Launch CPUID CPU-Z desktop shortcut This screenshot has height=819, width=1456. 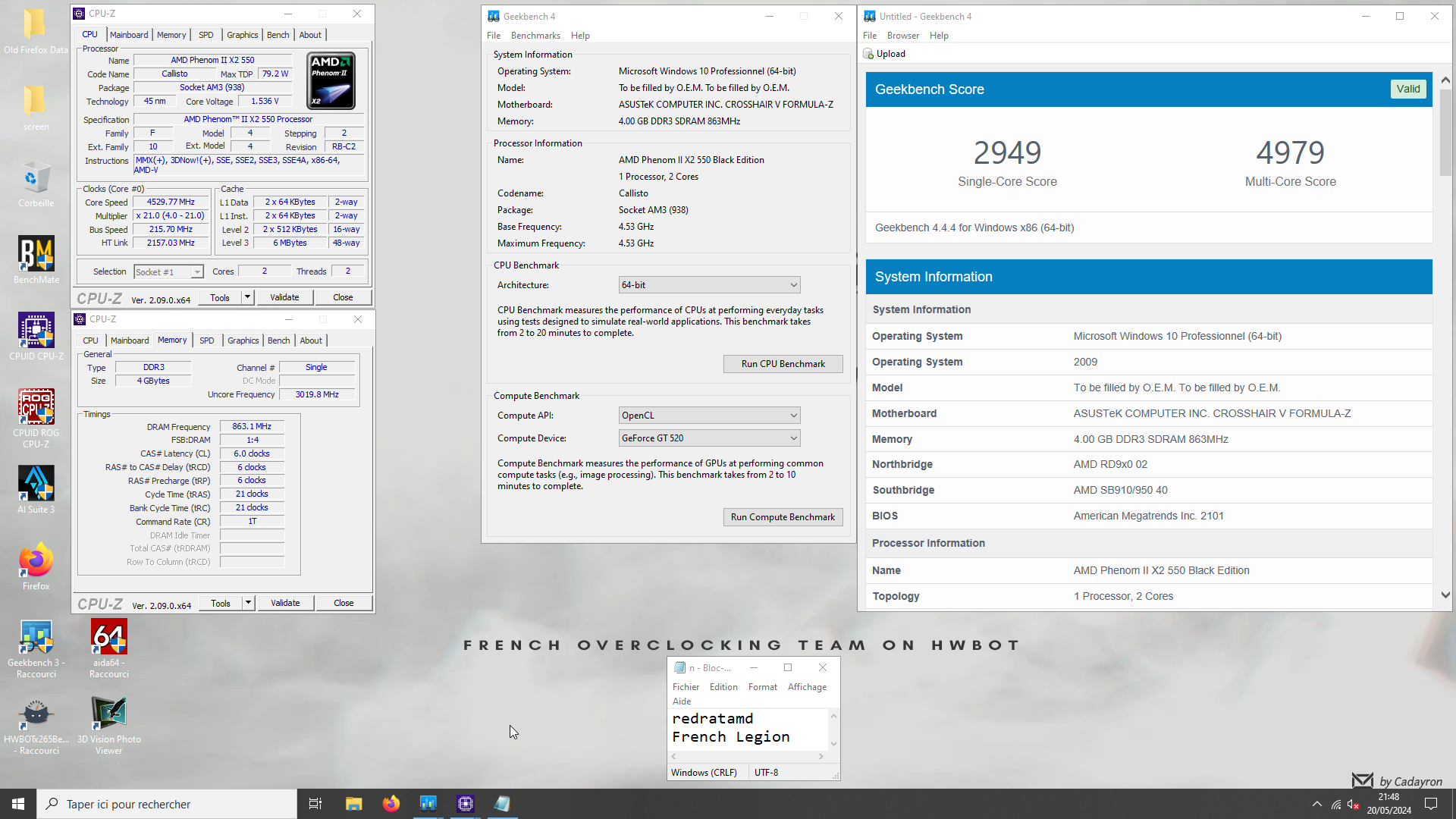pyautogui.click(x=36, y=337)
